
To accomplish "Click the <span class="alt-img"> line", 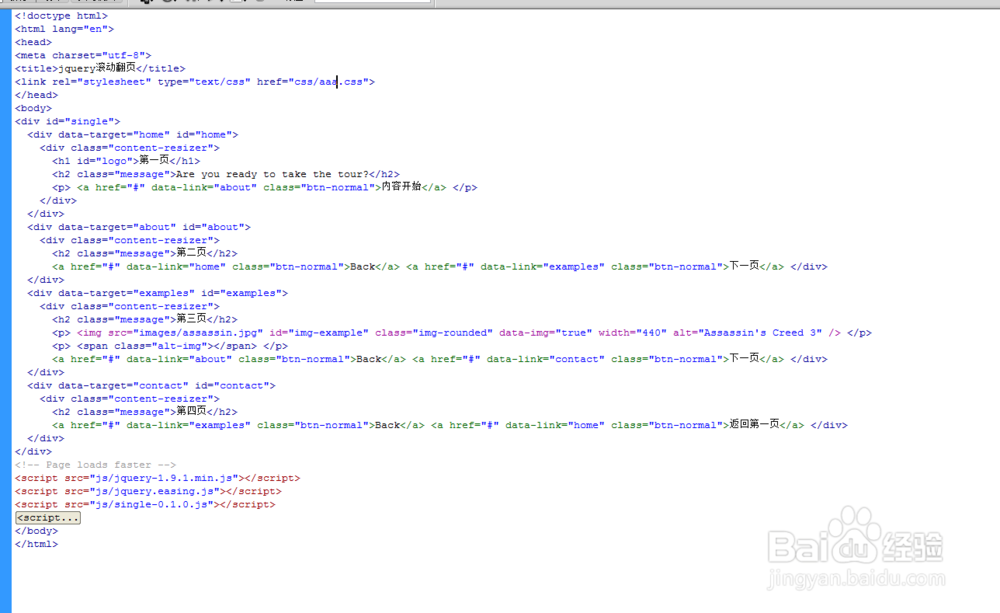I will 170,346.
